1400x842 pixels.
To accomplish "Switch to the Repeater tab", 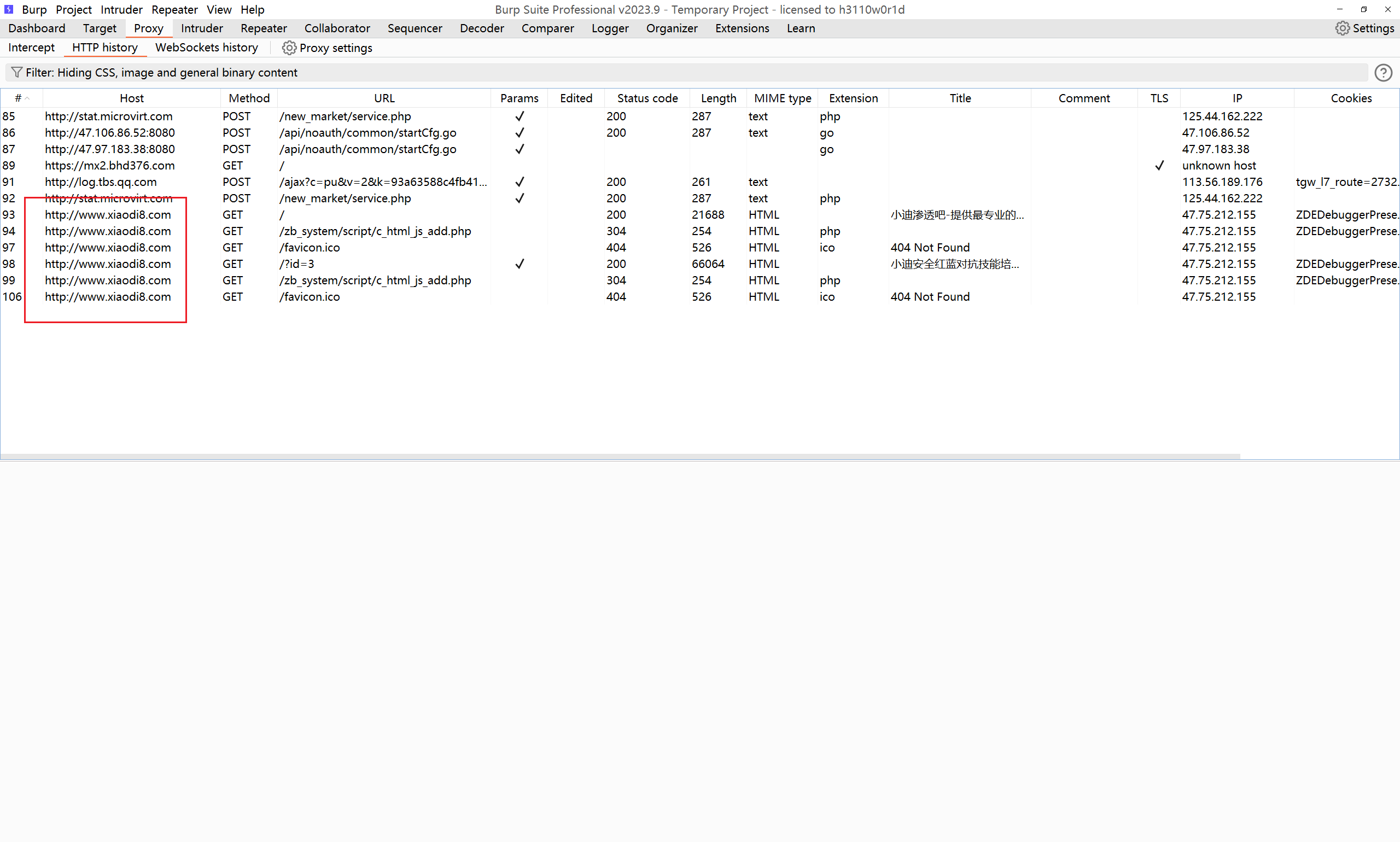I will (x=263, y=28).
